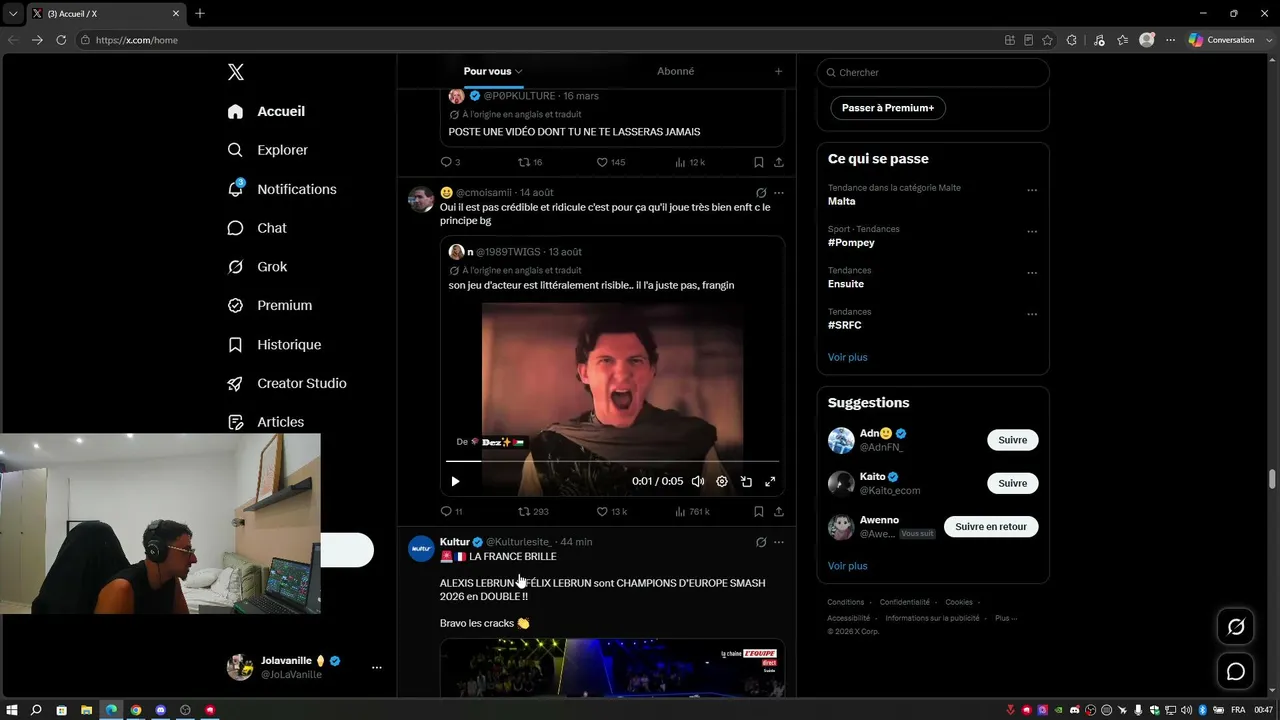Open more options for the Ensuite trend
The image size is (1280, 720).
[x=1032, y=272]
